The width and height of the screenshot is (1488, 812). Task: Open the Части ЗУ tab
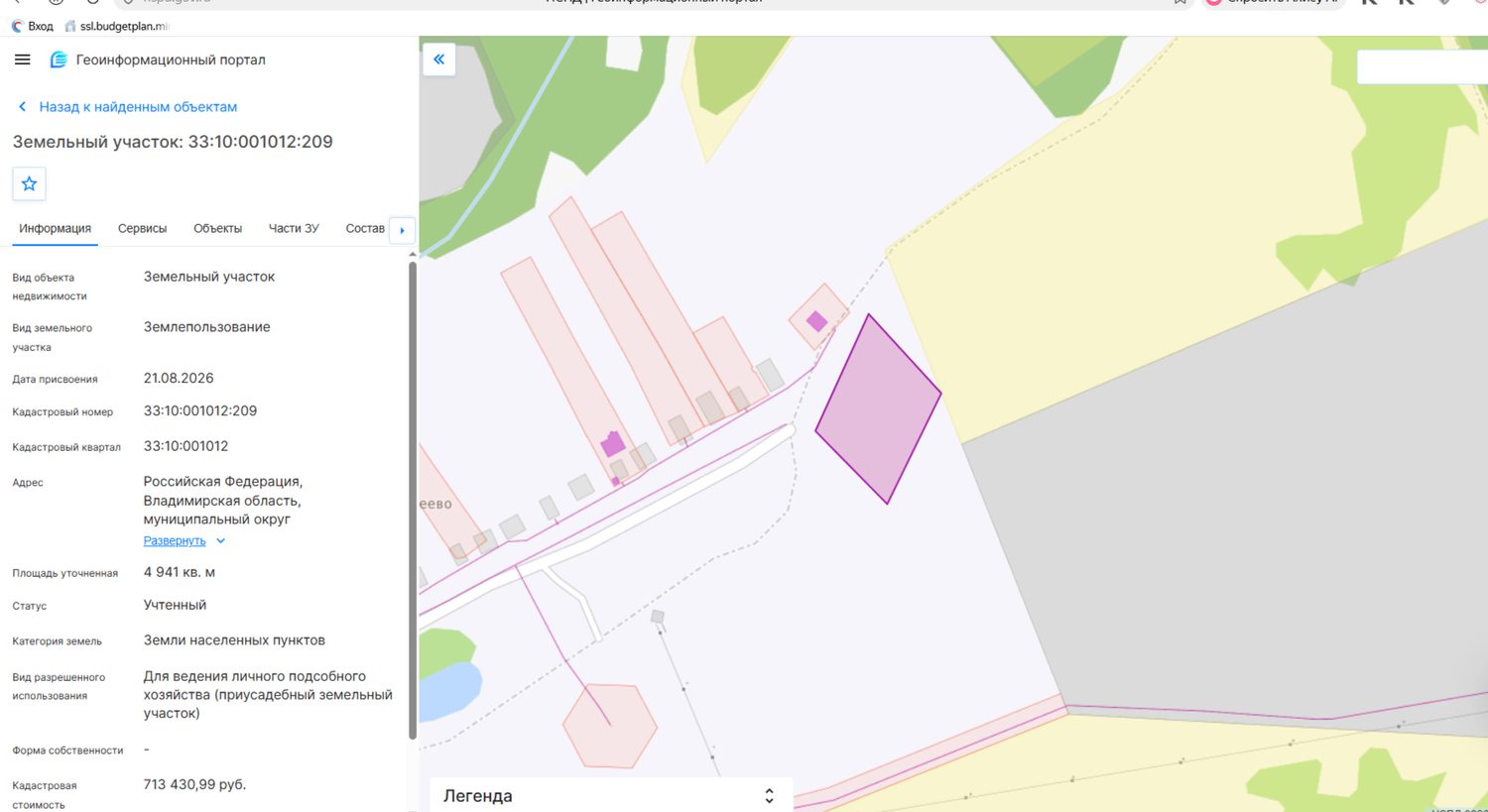pos(294,228)
